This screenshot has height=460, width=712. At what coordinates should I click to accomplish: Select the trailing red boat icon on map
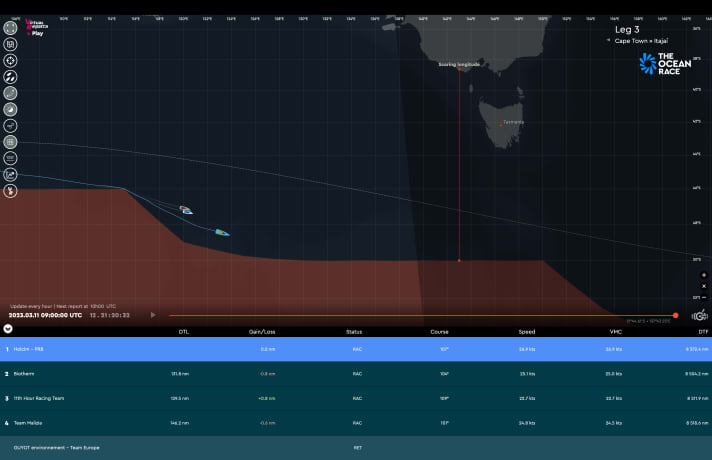(186, 210)
